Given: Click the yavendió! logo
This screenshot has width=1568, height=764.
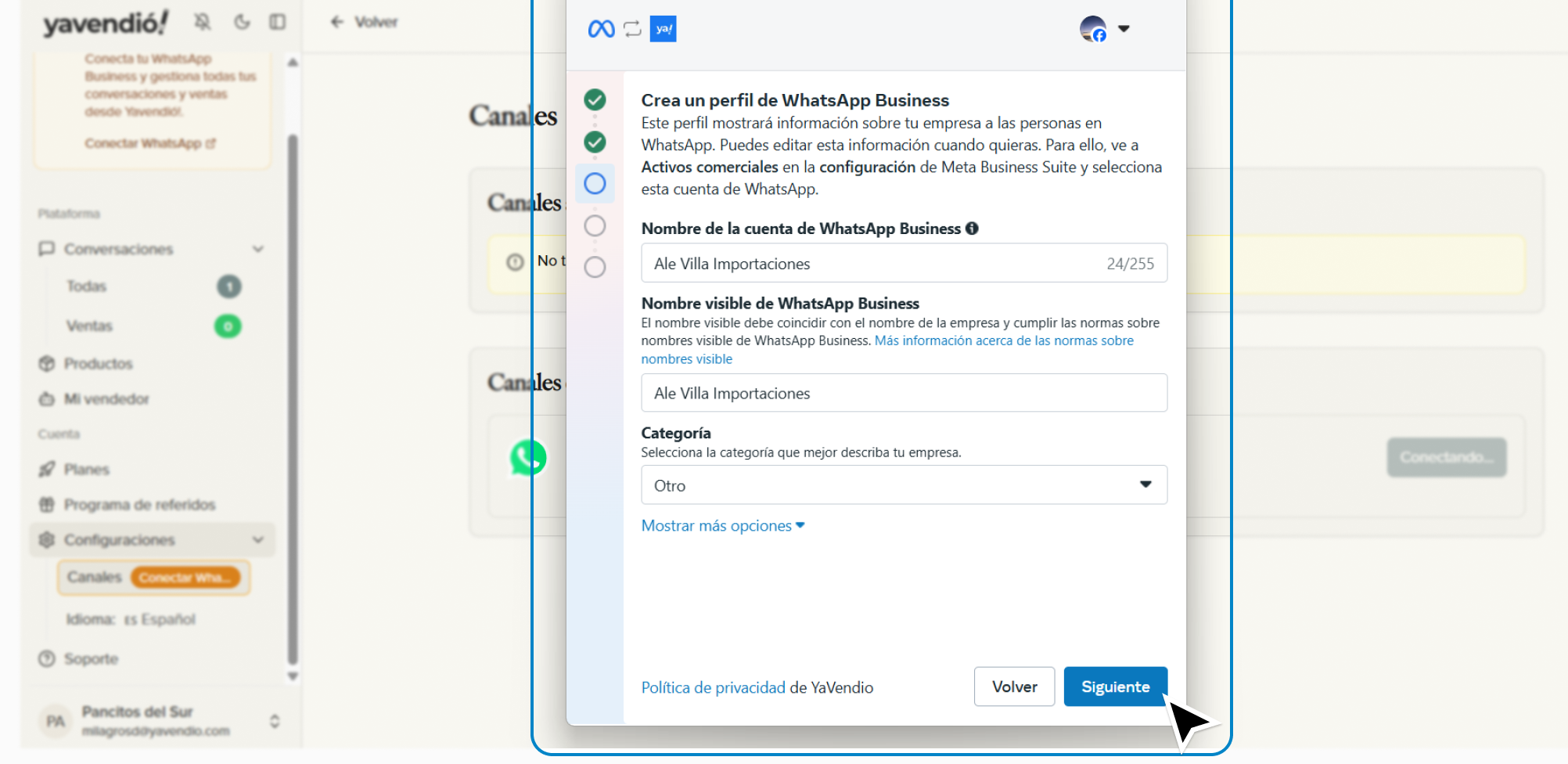Looking at the screenshot, I should coord(106,23).
